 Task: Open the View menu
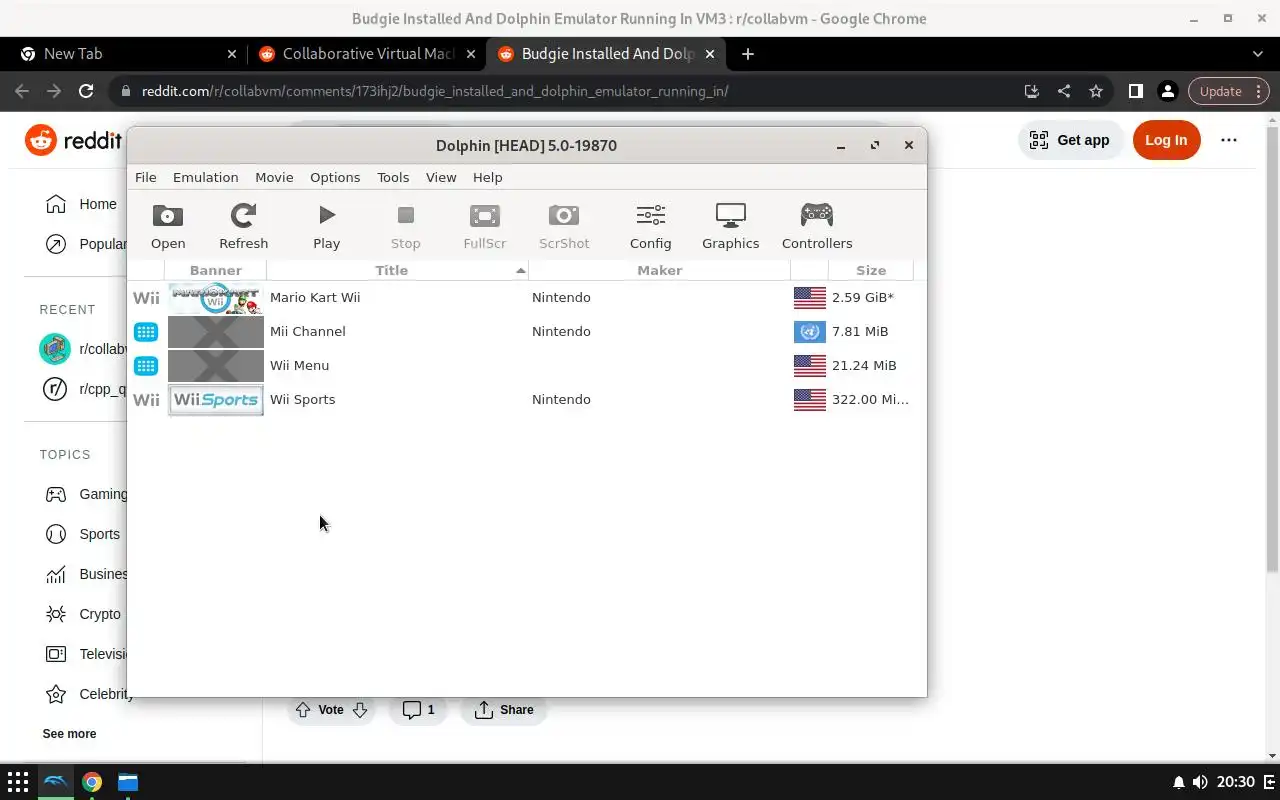pos(441,177)
